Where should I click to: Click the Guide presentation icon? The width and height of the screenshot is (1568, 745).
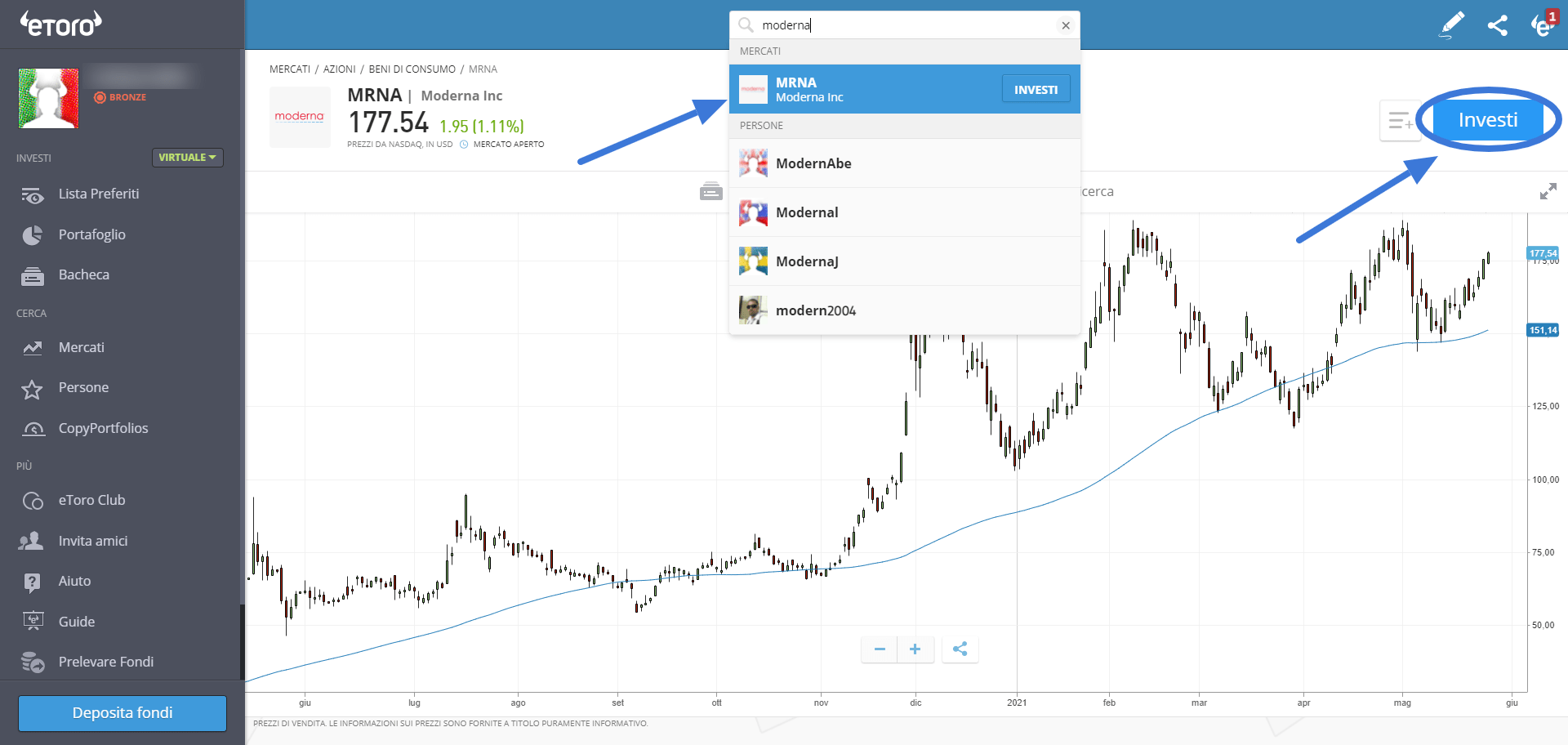coord(33,622)
